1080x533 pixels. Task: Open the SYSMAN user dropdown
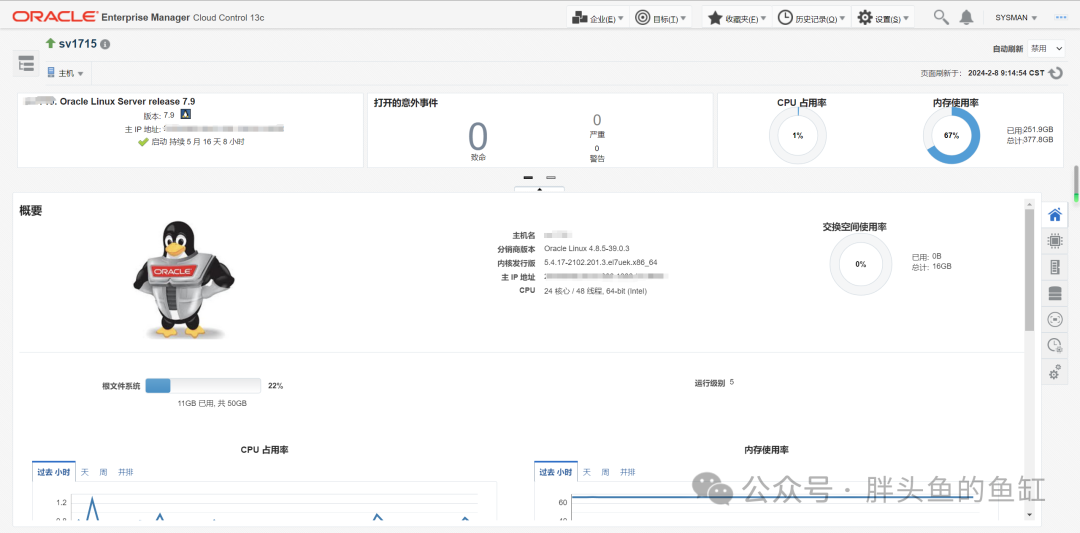pyautogui.click(x=1016, y=18)
